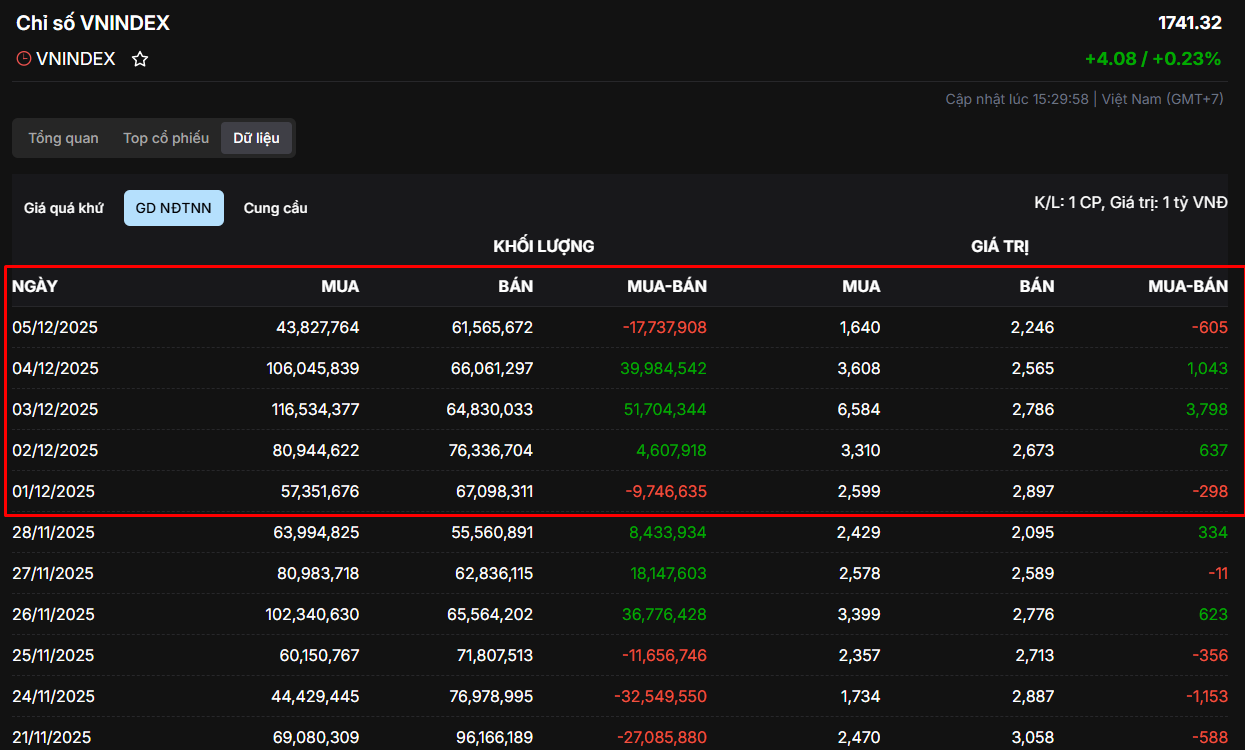Click the index price 1741.32
The height and width of the screenshot is (750, 1245).
(x=1189, y=23)
